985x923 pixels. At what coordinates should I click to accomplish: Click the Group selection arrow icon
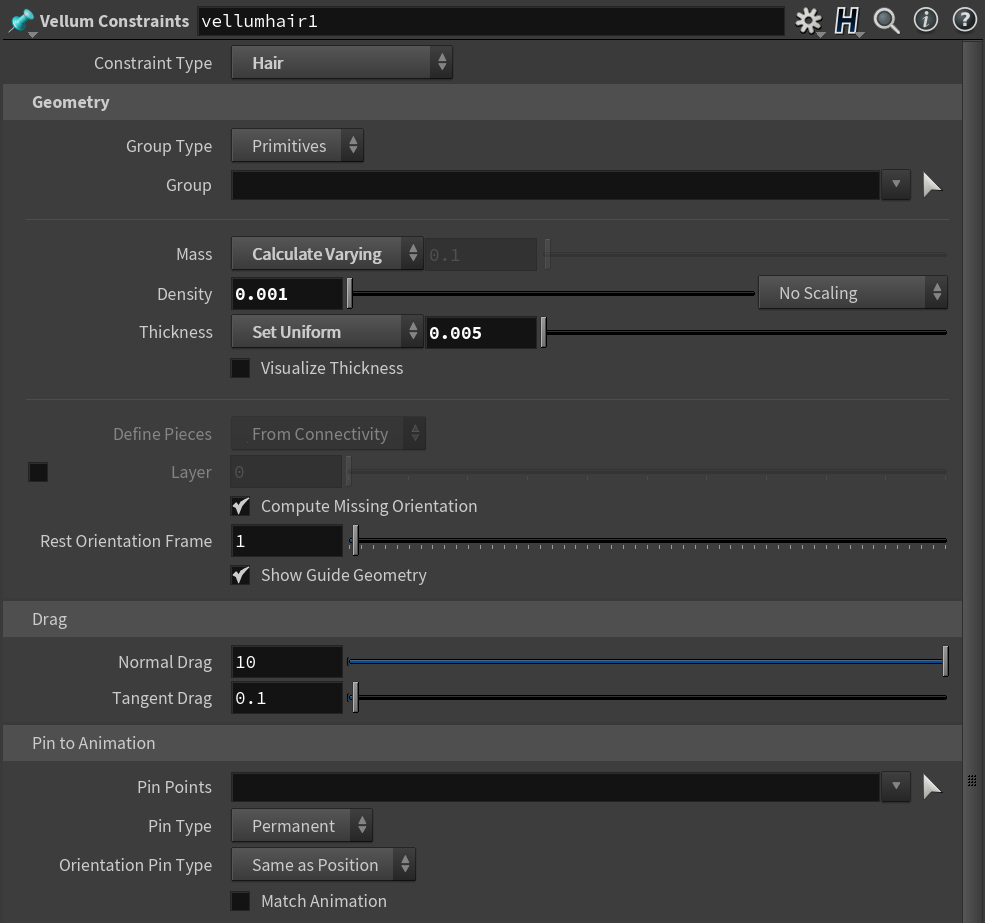[x=932, y=185]
